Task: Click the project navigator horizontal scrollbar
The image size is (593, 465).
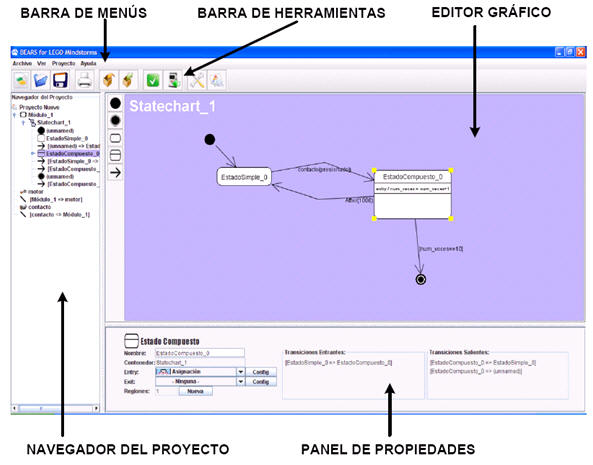Action: click(55, 408)
